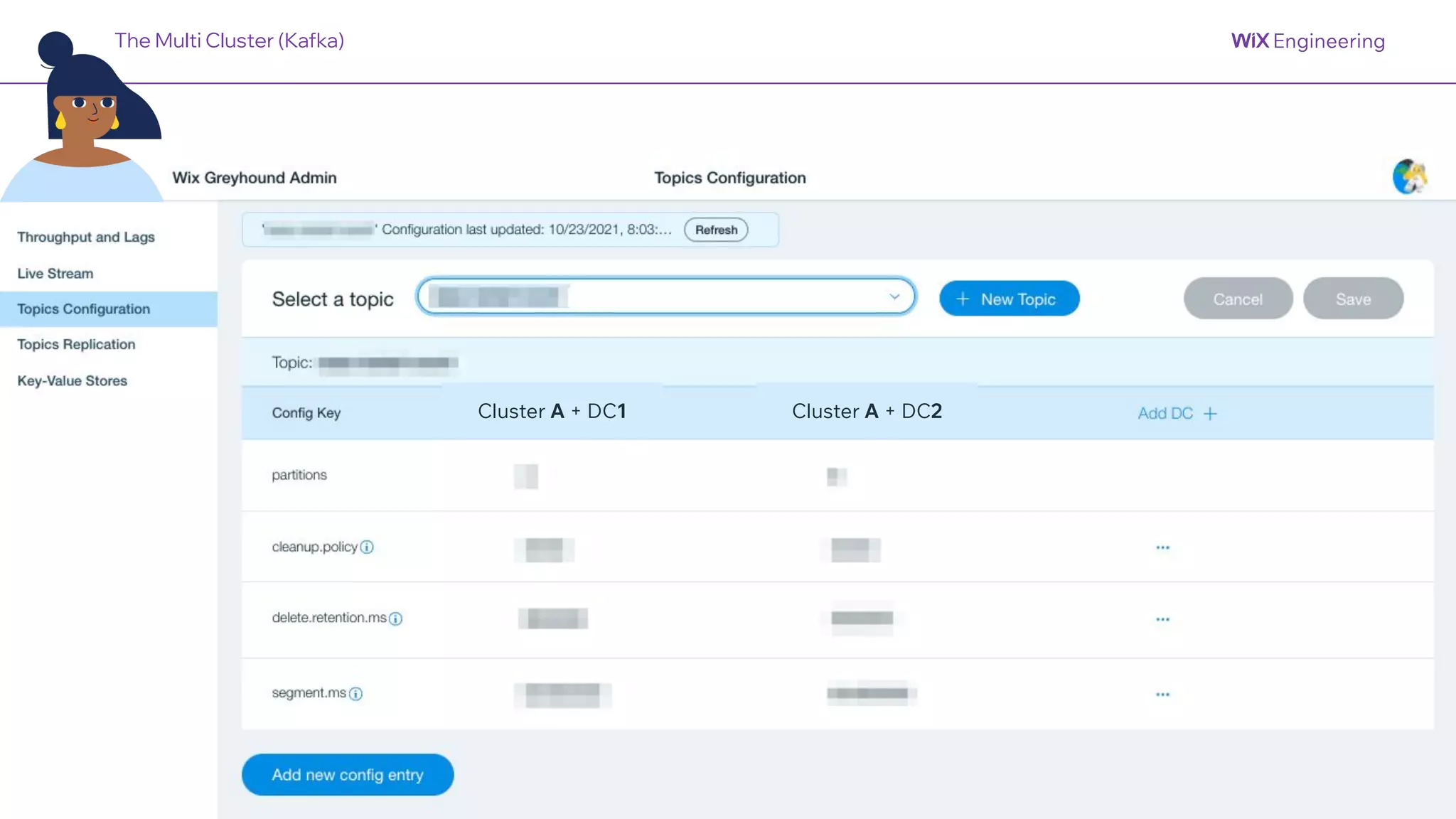The image size is (1456, 819).
Task: Go to Live Stream section
Action: (55, 274)
